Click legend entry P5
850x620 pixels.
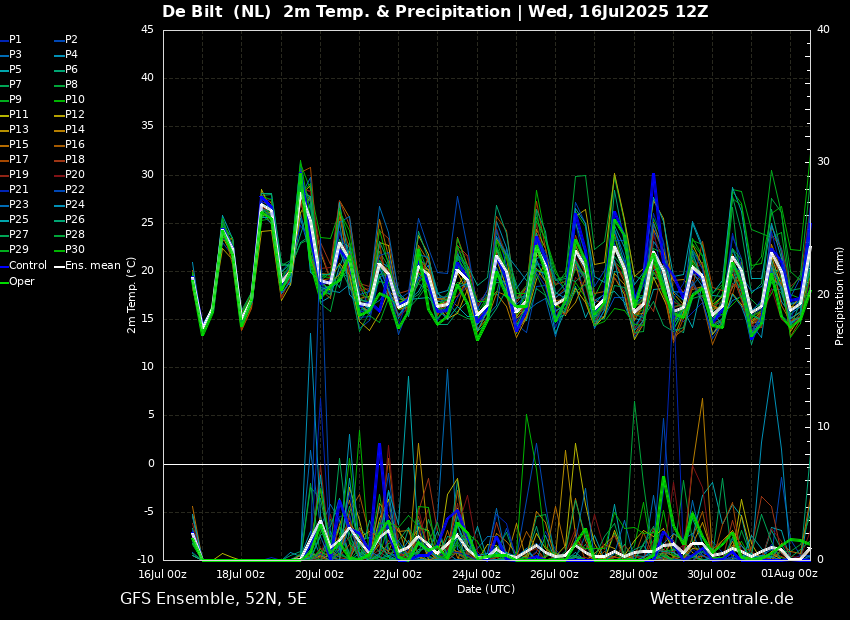11,69
